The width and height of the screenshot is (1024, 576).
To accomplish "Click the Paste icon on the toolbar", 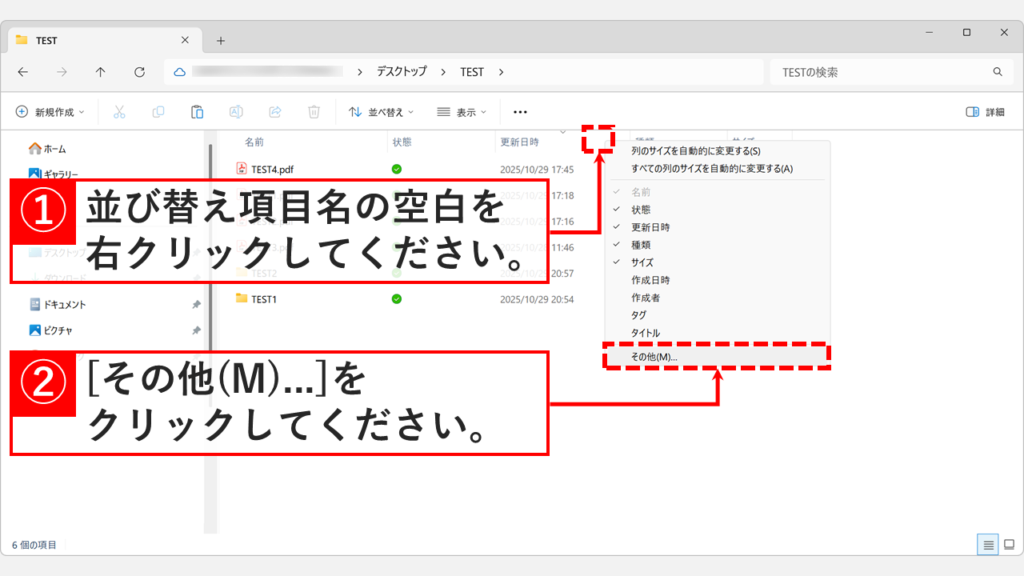I will [198, 112].
